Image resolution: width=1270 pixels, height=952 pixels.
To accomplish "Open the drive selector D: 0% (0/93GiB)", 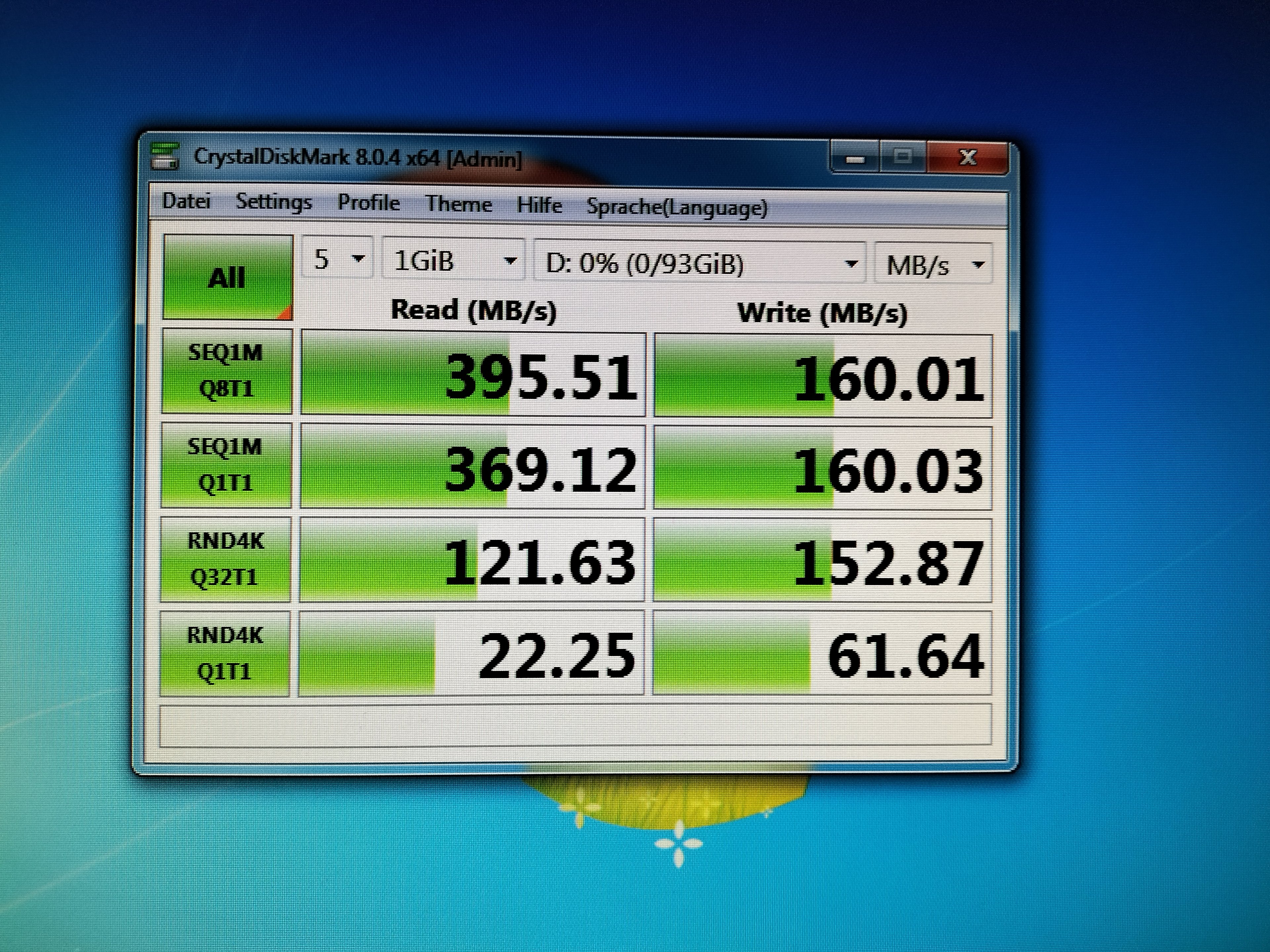I will tap(699, 264).
